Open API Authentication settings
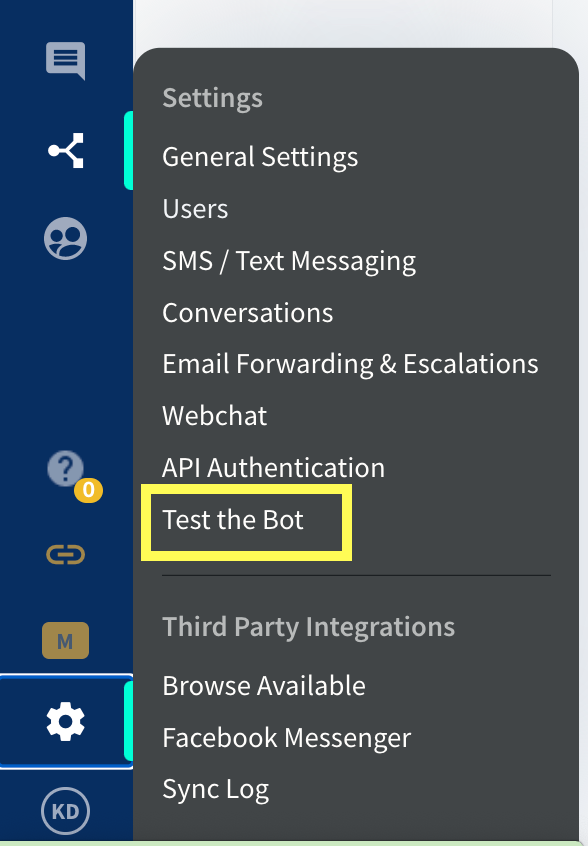The image size is (588, 846). (x=274, y=468)
